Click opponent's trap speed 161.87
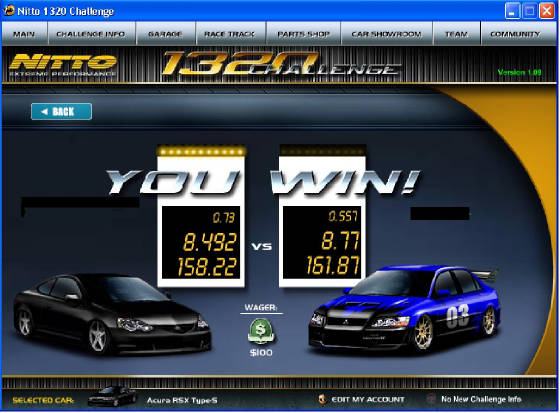The width and height of the screenshot is (560, 413). click(x=333, y=265)
